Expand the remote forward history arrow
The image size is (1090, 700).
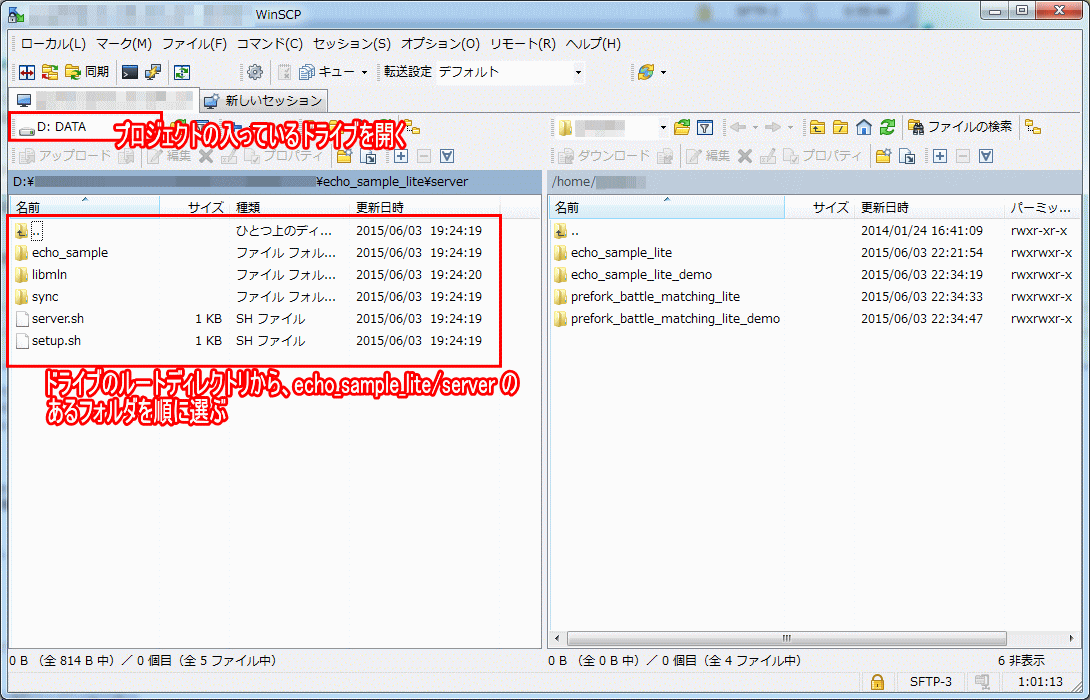tap(790, 127)
